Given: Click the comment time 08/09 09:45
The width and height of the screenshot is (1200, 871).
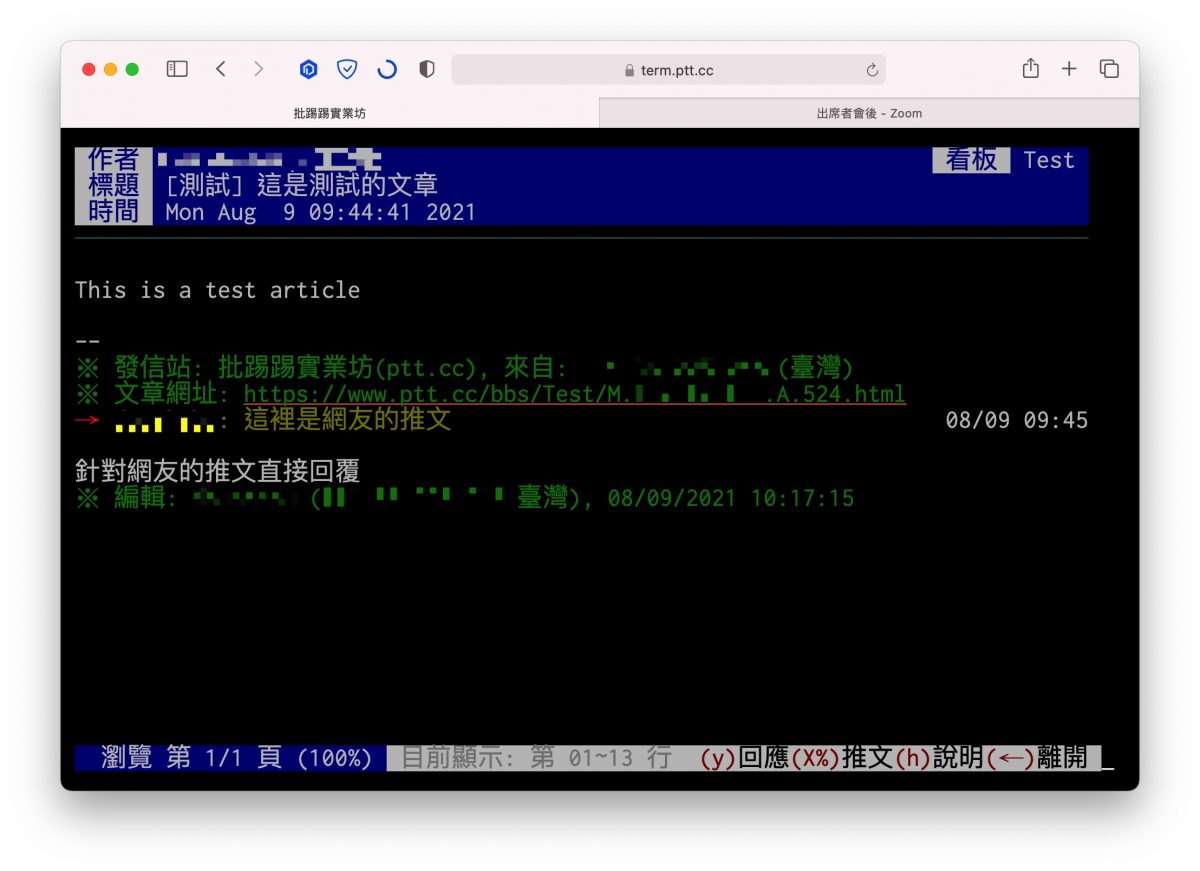Looking at the screenshot, I should 1017,420.
